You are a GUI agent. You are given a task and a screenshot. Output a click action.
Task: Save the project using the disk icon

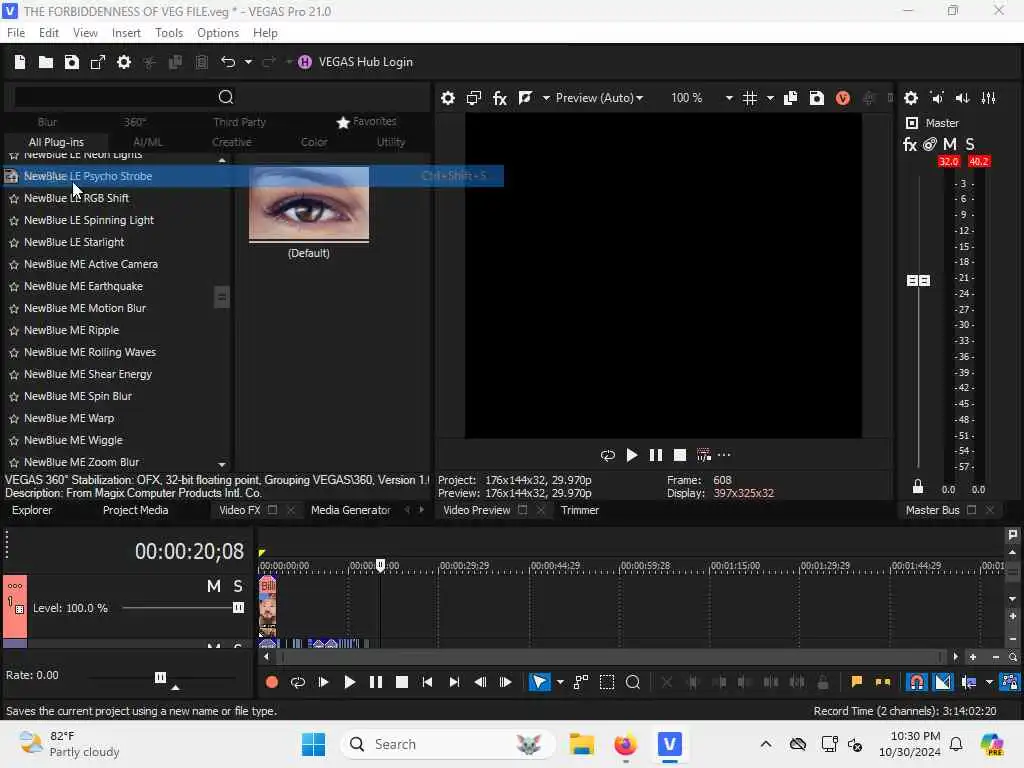[x=72, y=62]
